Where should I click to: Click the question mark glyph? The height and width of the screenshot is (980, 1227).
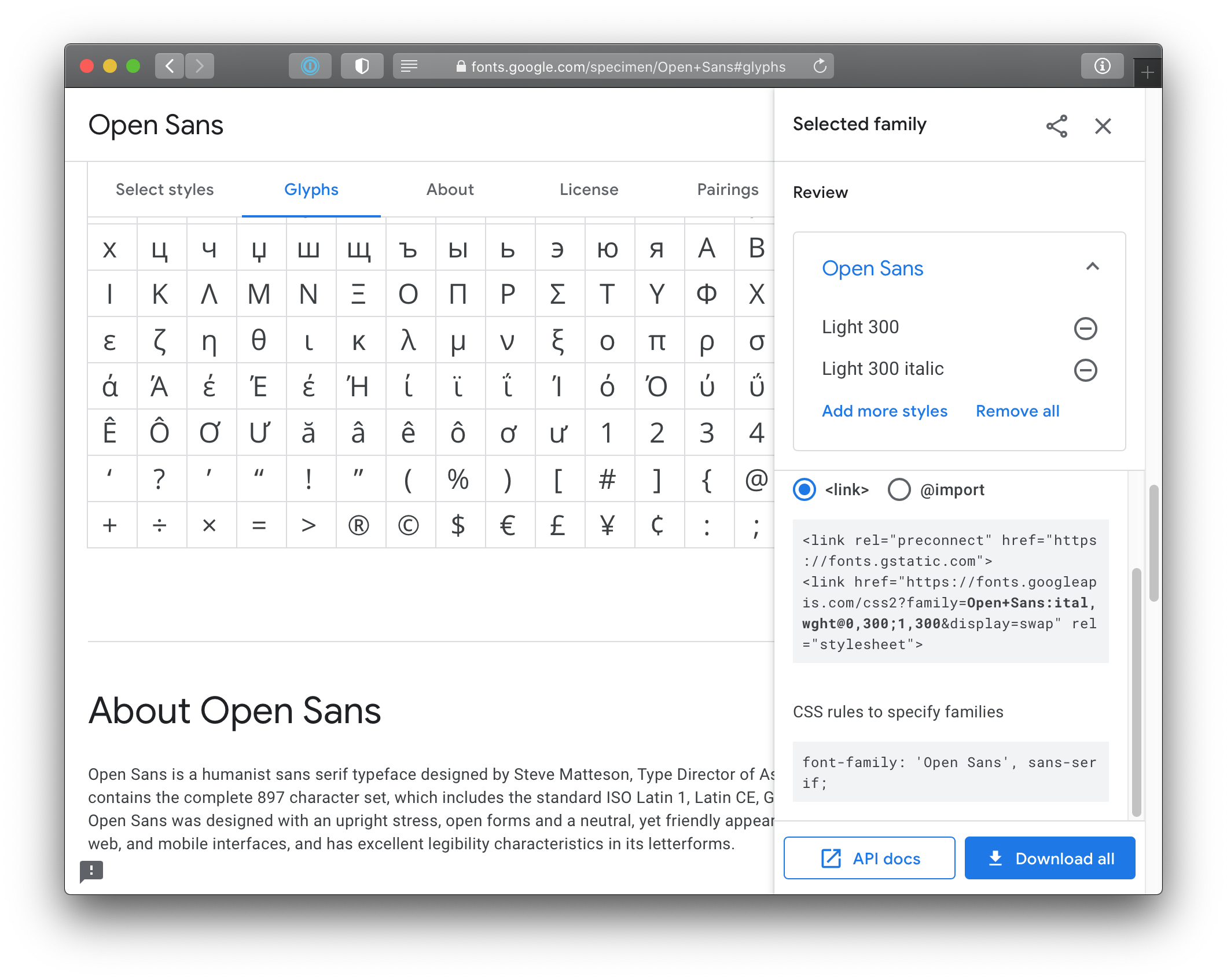click(x=159, y=479)
